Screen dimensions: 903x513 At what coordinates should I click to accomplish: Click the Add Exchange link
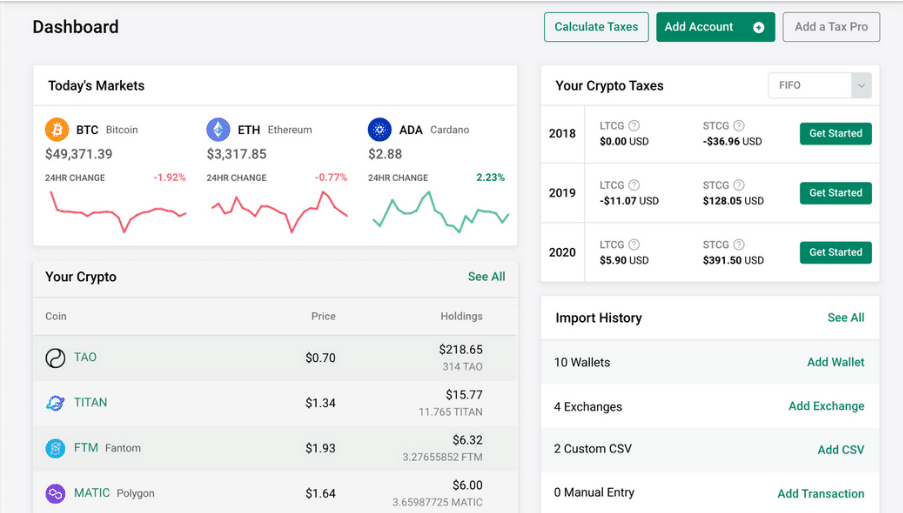pyautogui.click(x=826, y=407)
